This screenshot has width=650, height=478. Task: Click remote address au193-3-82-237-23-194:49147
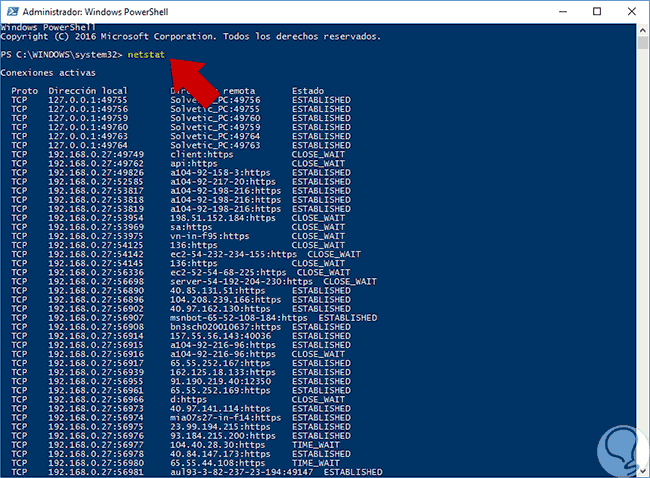coord(241,473)
